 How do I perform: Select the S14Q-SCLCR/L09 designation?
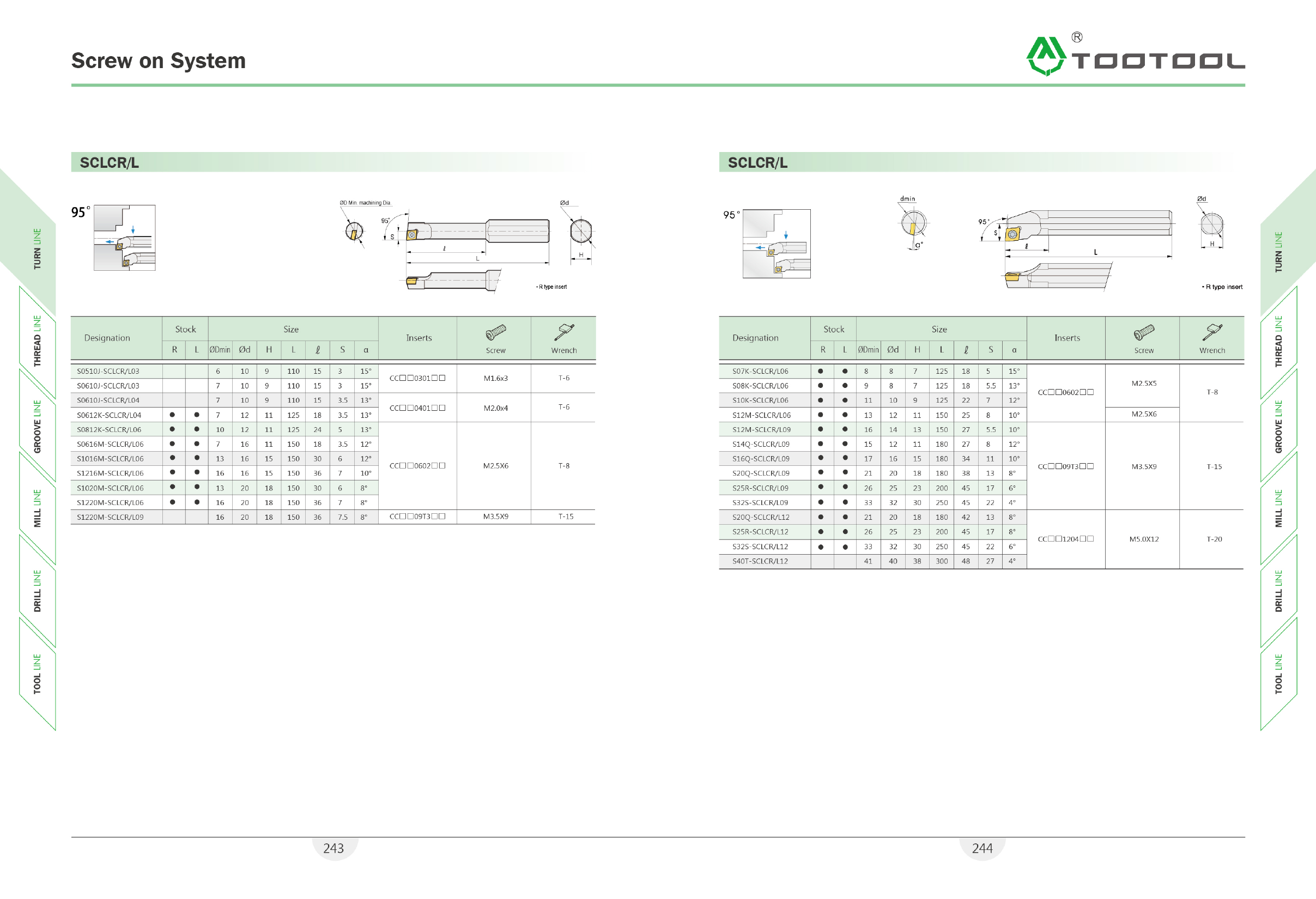pyautogui.click(x=761, y=445)
